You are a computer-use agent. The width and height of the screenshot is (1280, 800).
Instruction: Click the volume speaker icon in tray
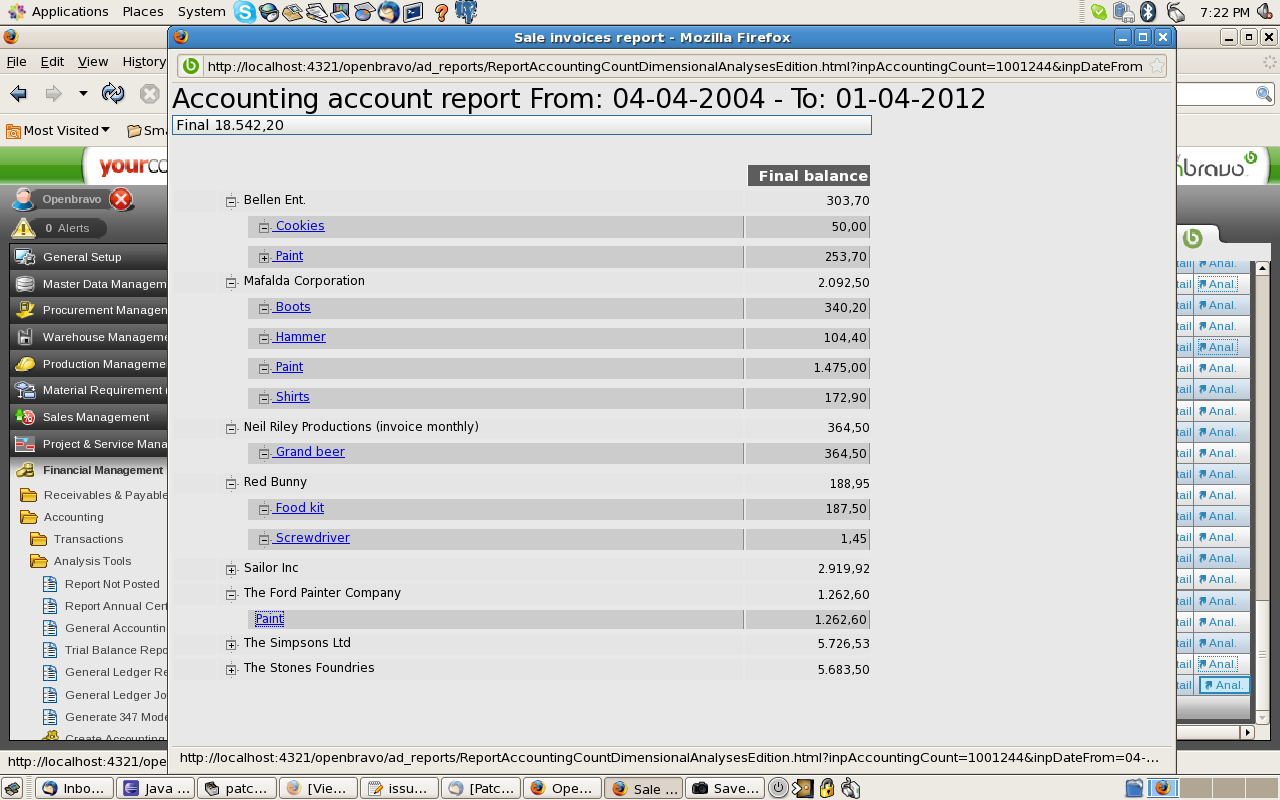coord(1264,12)
